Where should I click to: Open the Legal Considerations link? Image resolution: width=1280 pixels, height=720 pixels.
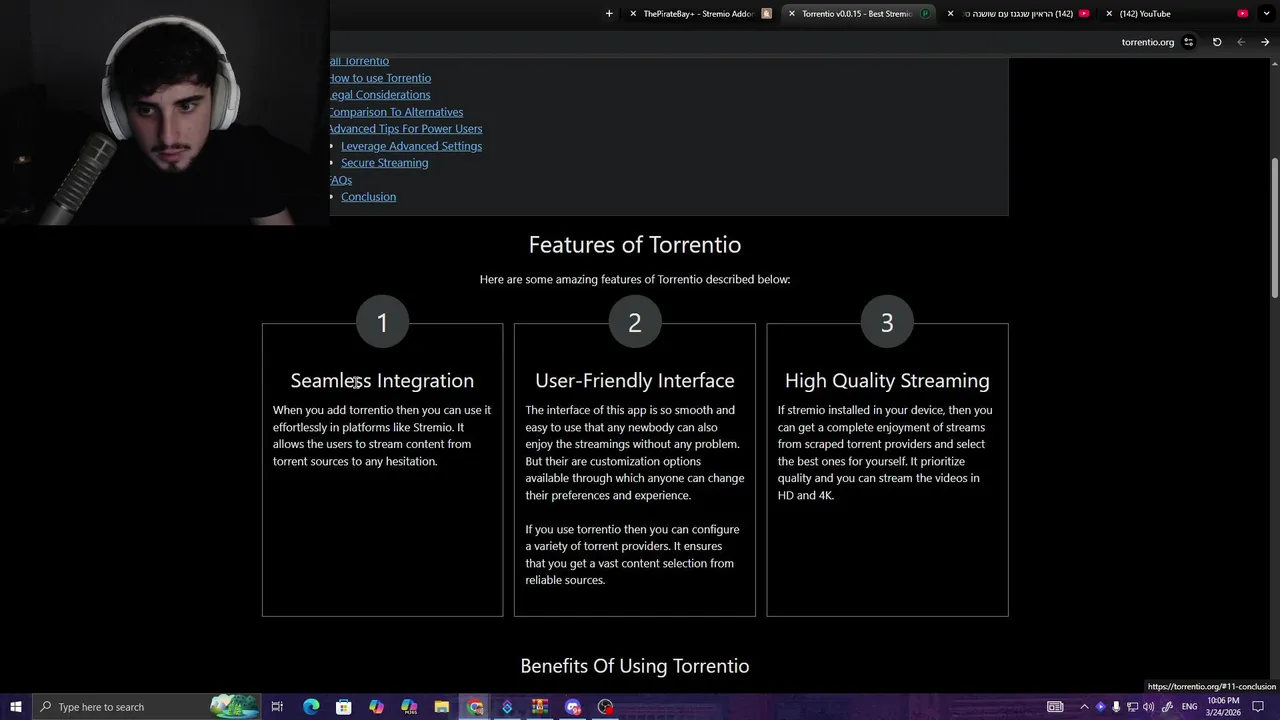click(380, 95)
